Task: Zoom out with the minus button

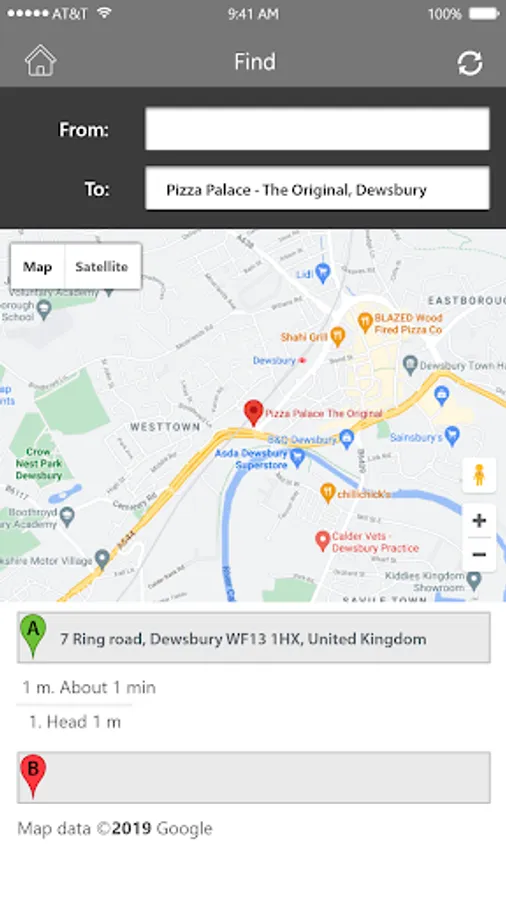Action: (479, 554)
